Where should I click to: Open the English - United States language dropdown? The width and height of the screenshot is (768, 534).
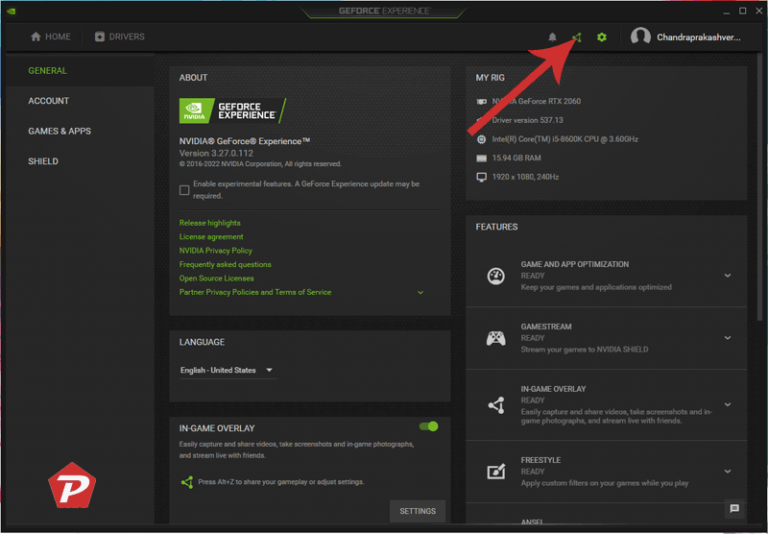coord(226,370)
